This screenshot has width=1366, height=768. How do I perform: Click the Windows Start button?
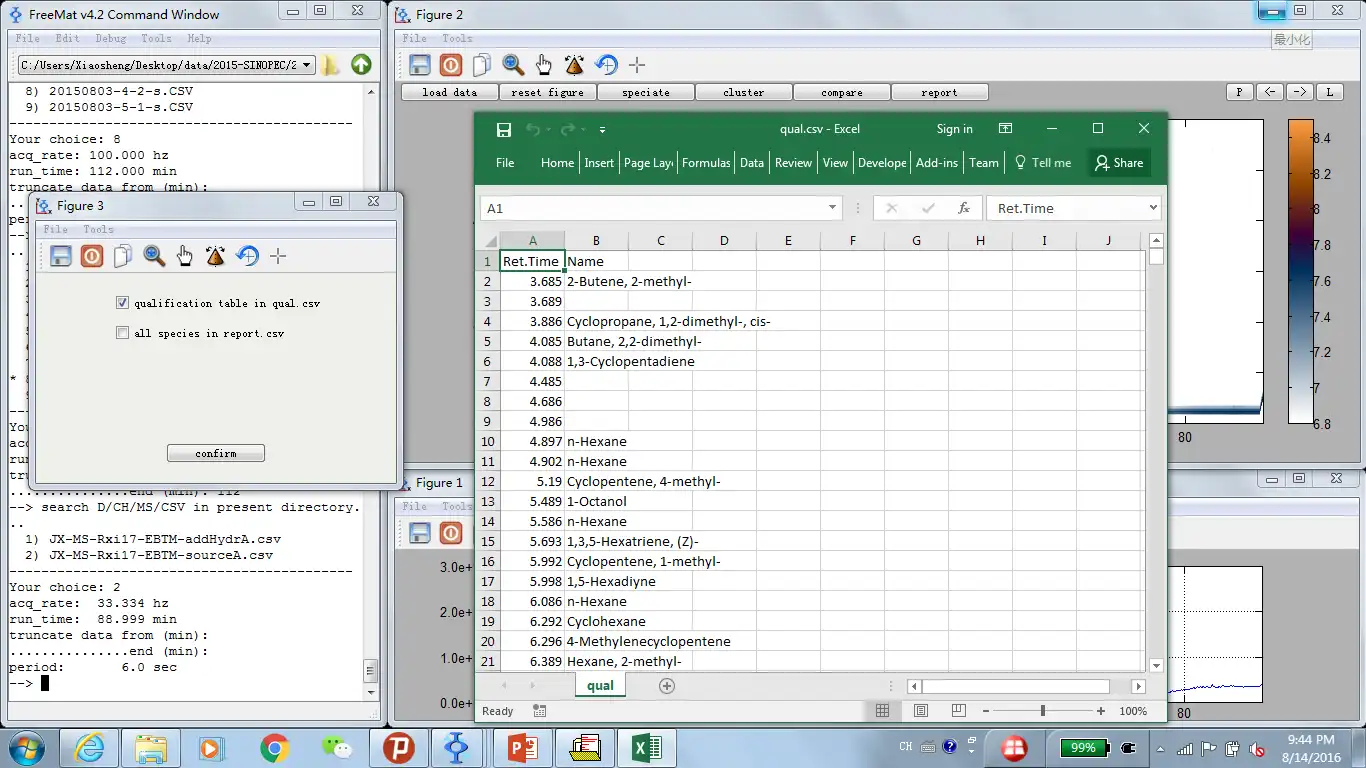(25, 747)
